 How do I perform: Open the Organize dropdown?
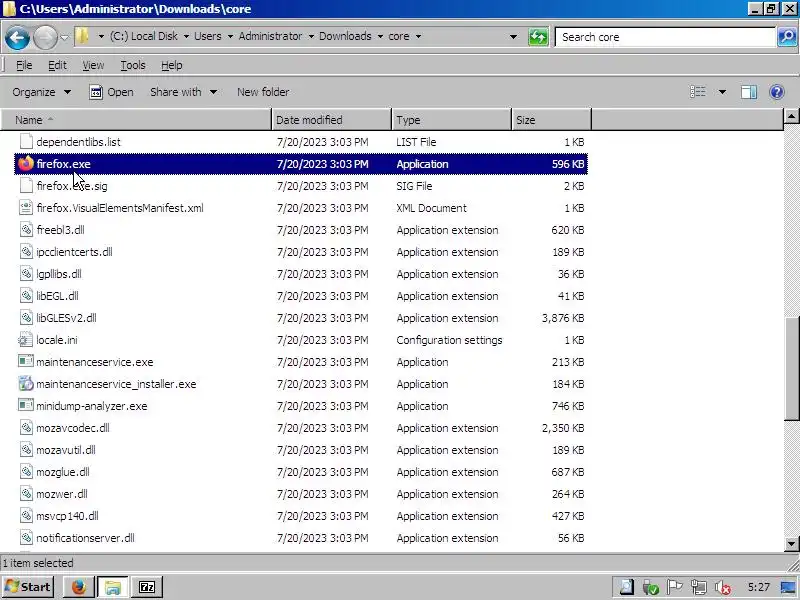pyautogui.click(x=41, y=92)
